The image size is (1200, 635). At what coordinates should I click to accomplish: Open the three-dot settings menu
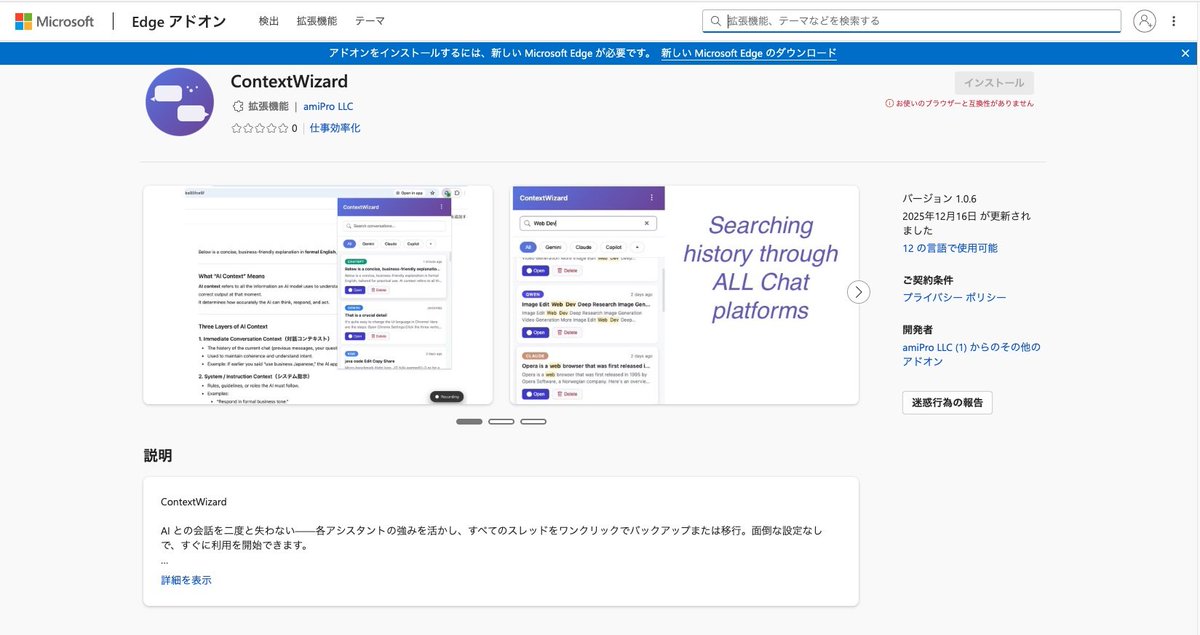1174,21
